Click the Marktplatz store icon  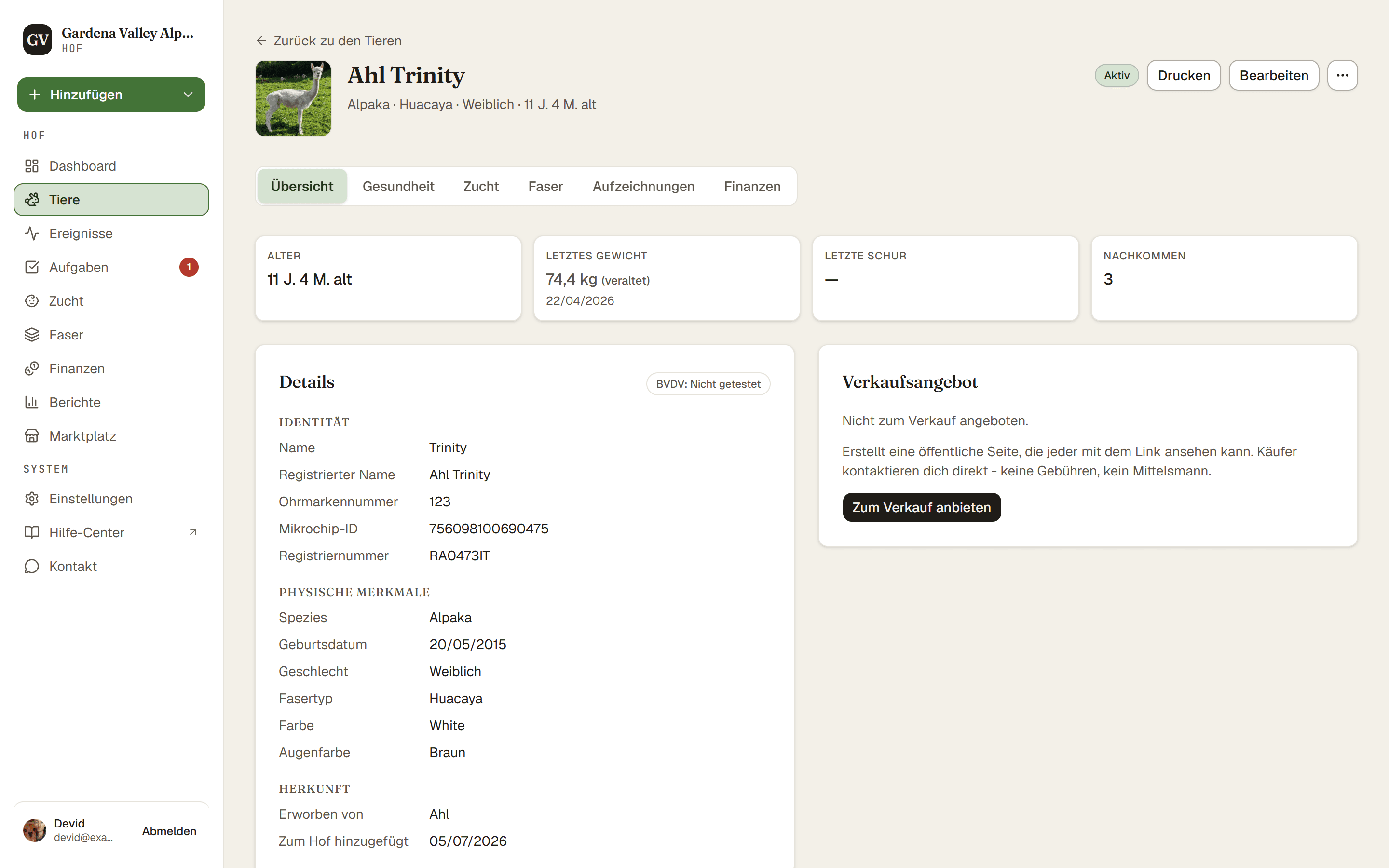(x=31, y=436)
